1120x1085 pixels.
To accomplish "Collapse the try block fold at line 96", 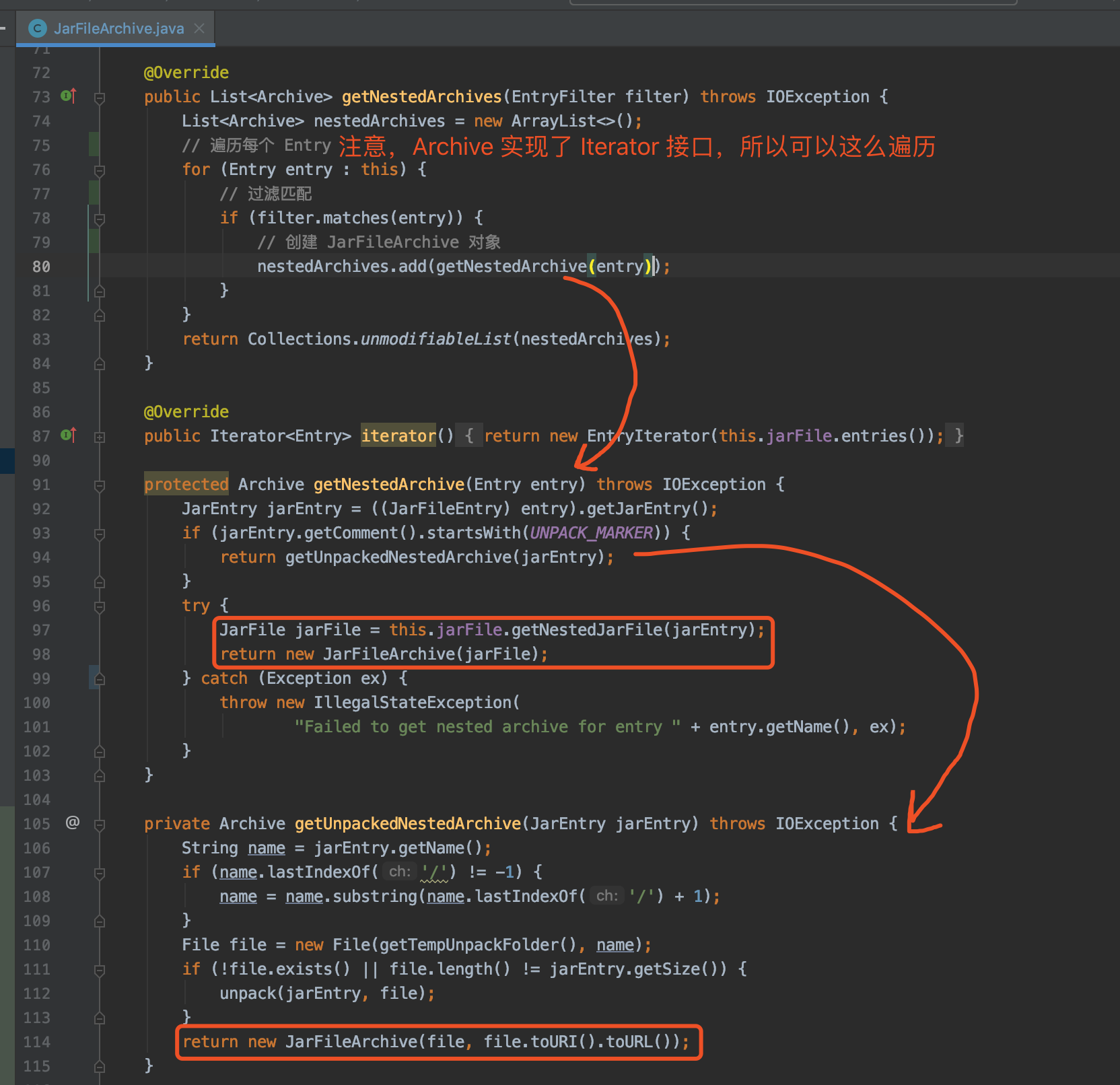I will [100, 607].
